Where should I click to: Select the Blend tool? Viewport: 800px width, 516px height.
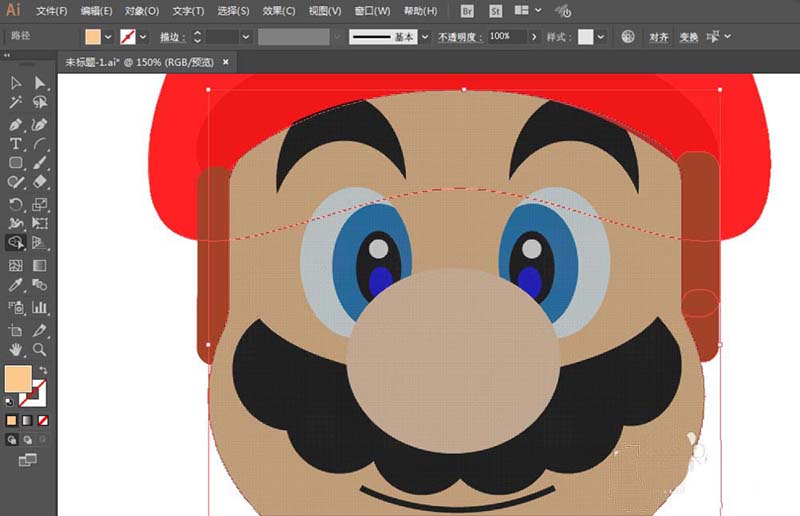(x=39, y=285)
